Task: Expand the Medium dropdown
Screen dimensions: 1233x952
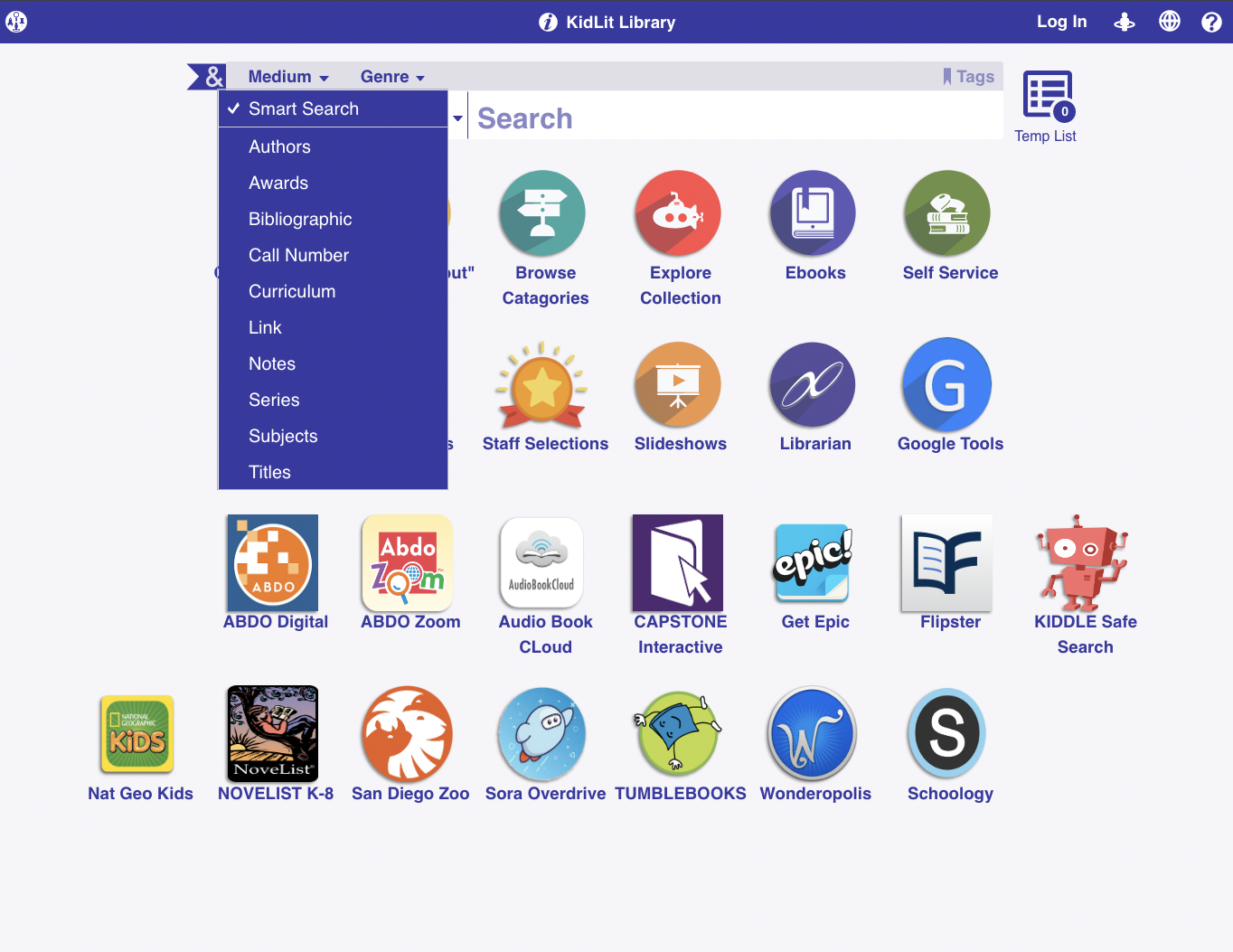Action: pyautogui.click(x=288, y=77)
